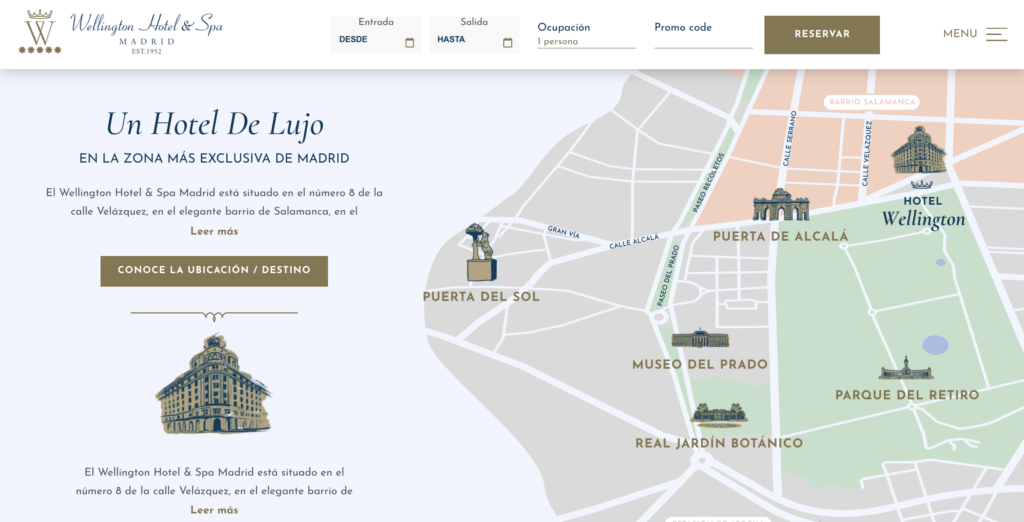1024x522 pixels.
Task: Click the Wellington Hotel & Spa crown logo
Action: click(x=40, y=31)
